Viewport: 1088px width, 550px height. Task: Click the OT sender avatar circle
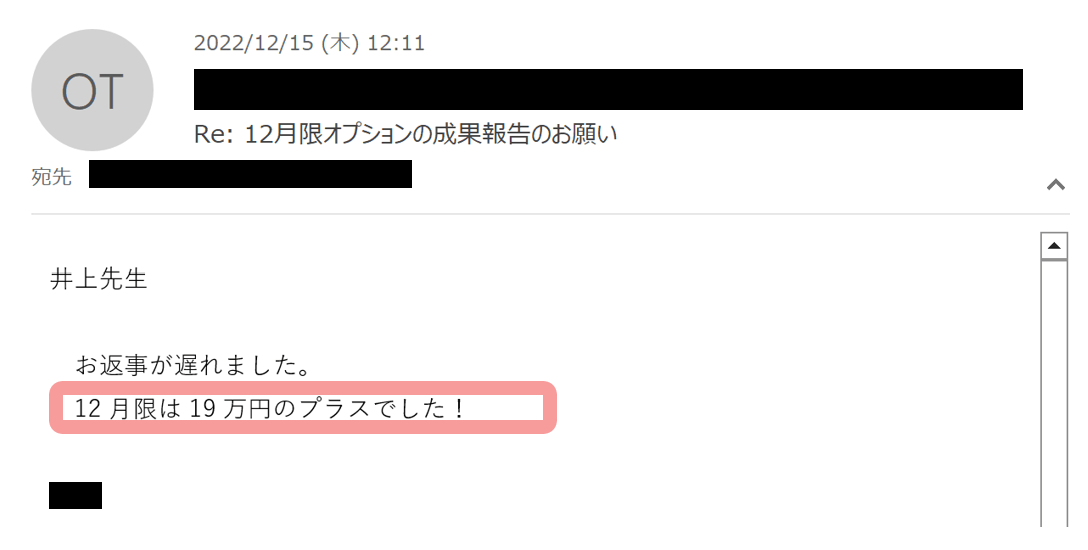(92, 90)
